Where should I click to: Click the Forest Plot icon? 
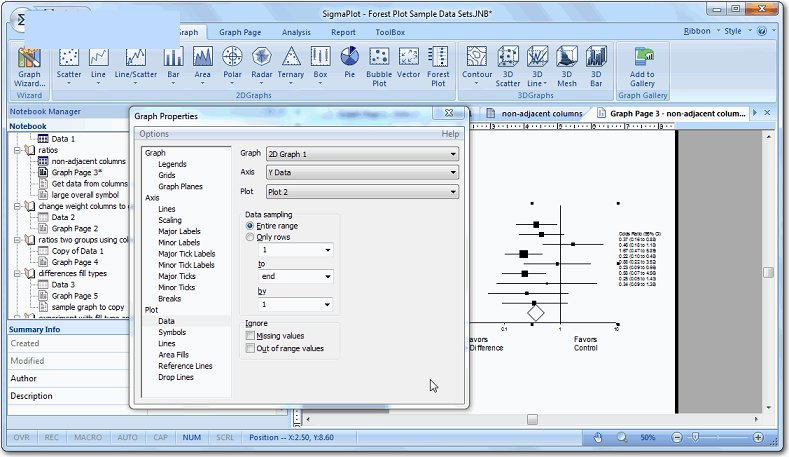[x=438, y=63]
